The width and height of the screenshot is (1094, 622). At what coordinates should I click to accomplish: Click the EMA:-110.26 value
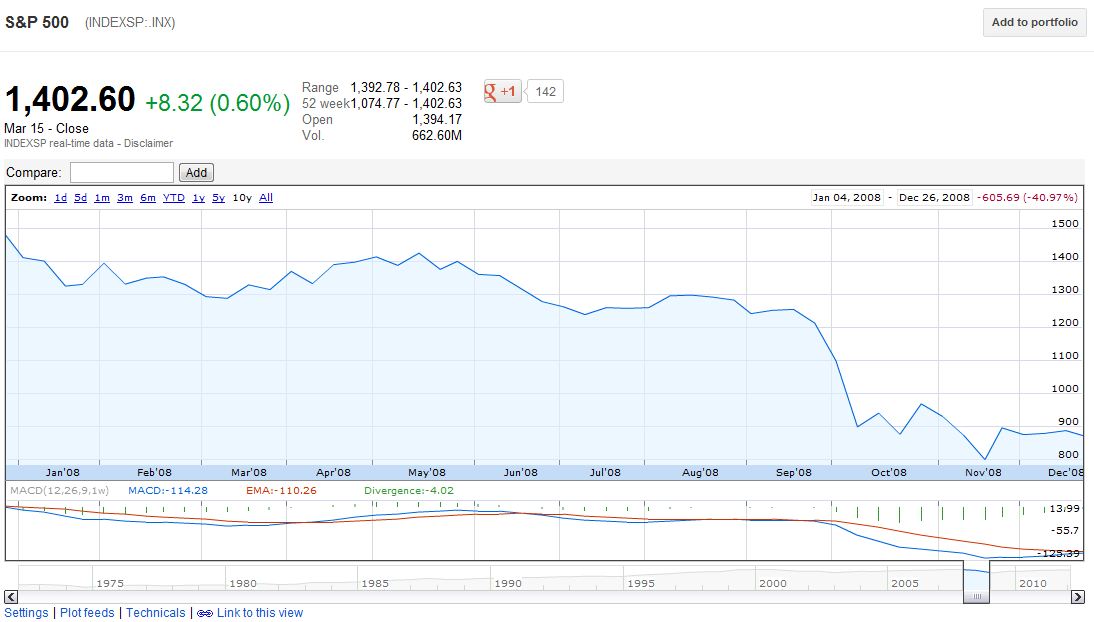pos(281,491)
